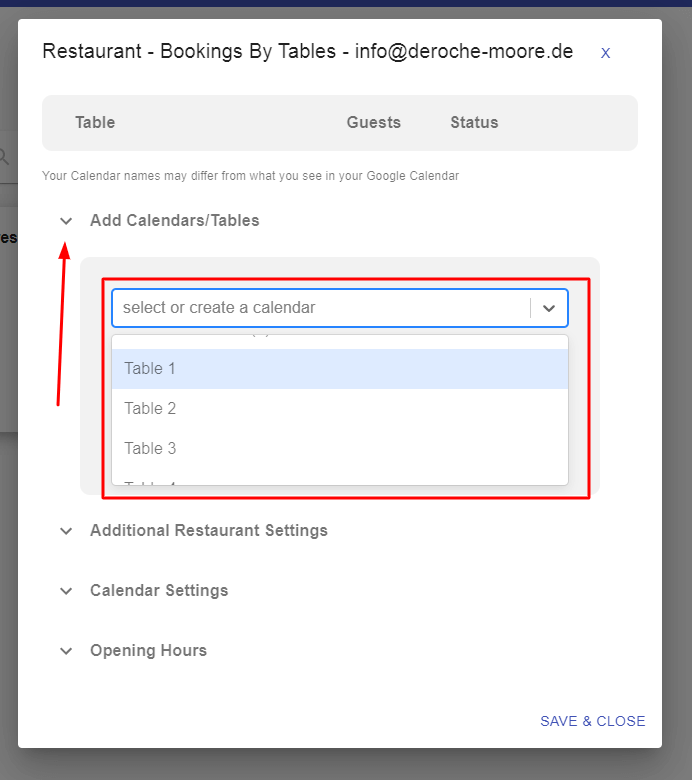
Task: Click the Opening Hours heading
Action: (148, 651)
